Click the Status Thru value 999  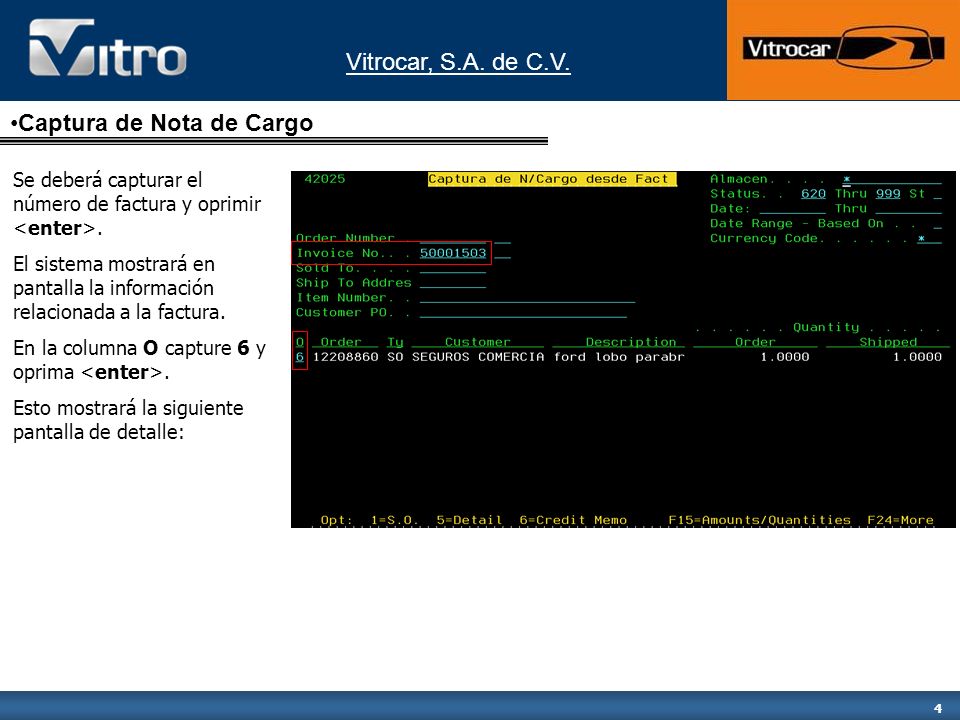coord(888,194)
